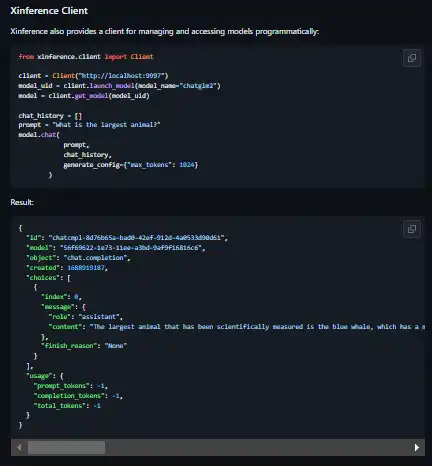The image size is (432, 466).
Task: Click the "total_tokens": -1 line
Action: (67, 406)
